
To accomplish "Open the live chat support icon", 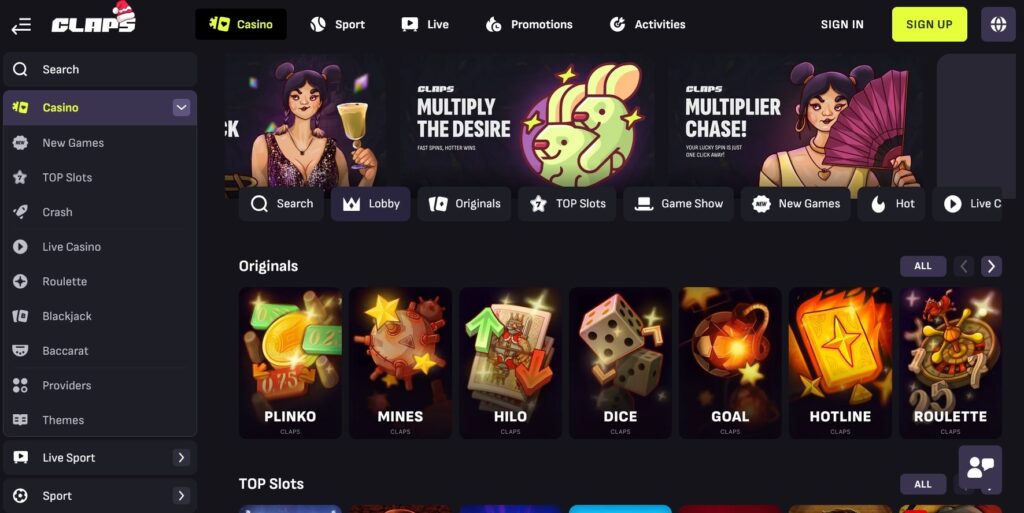I will pos(980,467).
